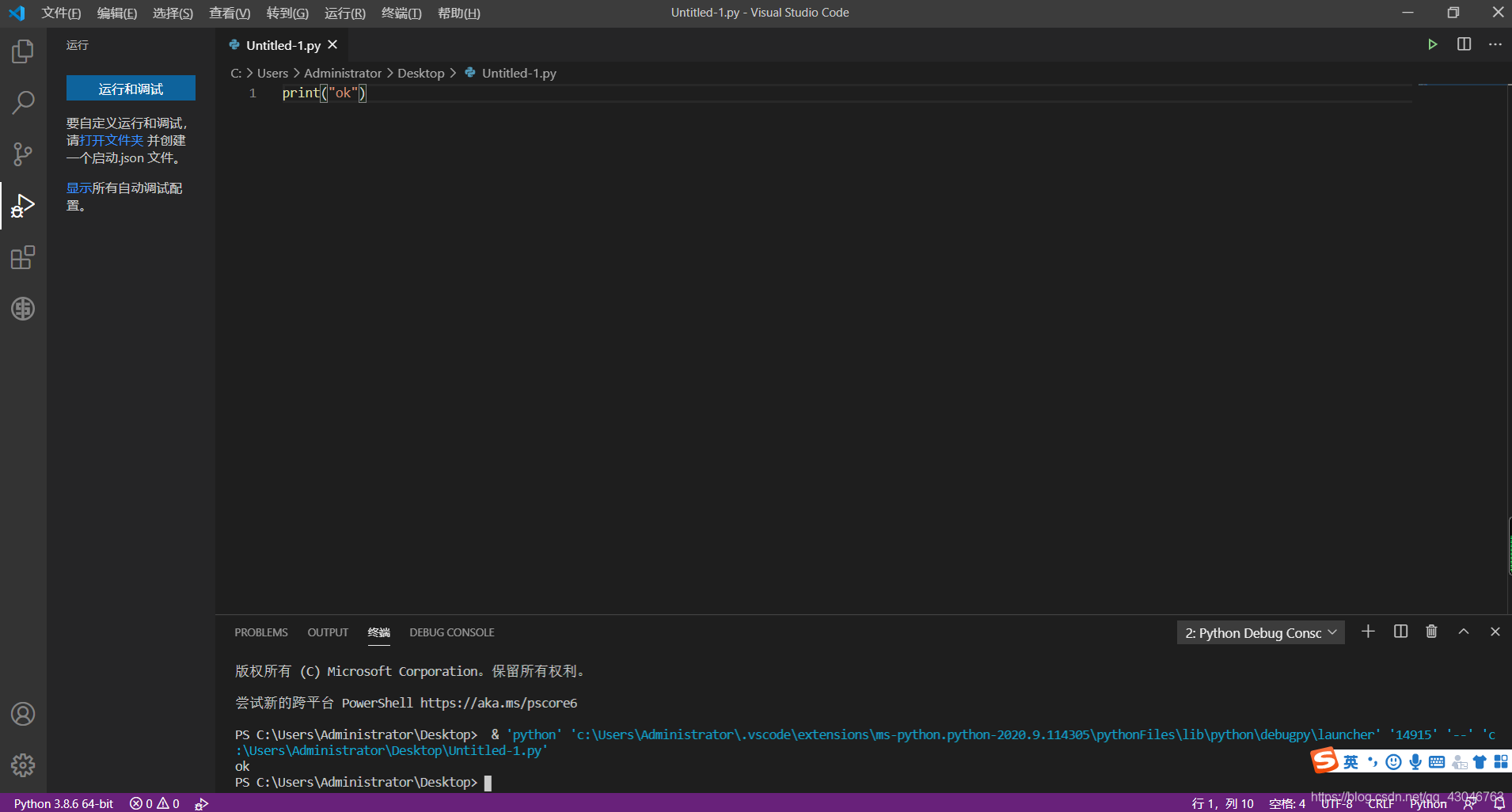Select the Run and Debug activity icon
This screenshot has width=1512, height=812.
pyautogui.click(x=23, y=206)
